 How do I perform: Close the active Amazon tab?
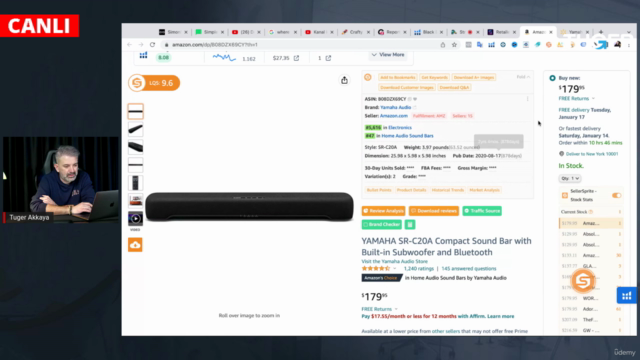pos(551,32)
